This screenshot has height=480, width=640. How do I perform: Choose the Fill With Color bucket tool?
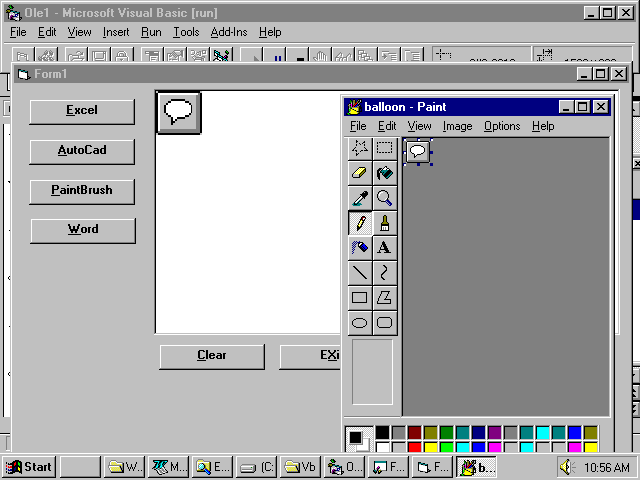coord(384,172)
